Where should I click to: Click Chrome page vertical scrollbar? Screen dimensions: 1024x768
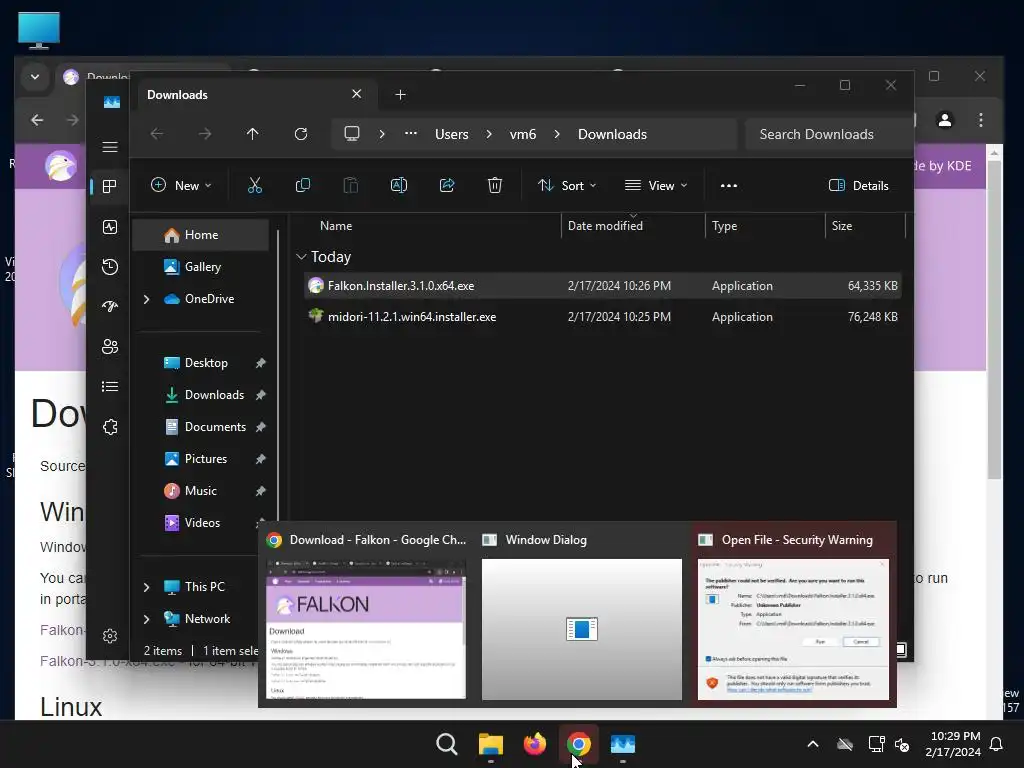994,320
